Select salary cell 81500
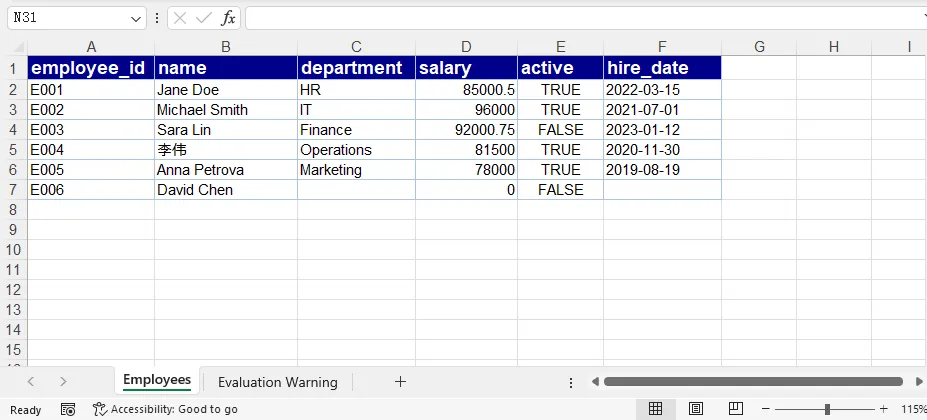927x420 pixels. (x=466, y=150)
